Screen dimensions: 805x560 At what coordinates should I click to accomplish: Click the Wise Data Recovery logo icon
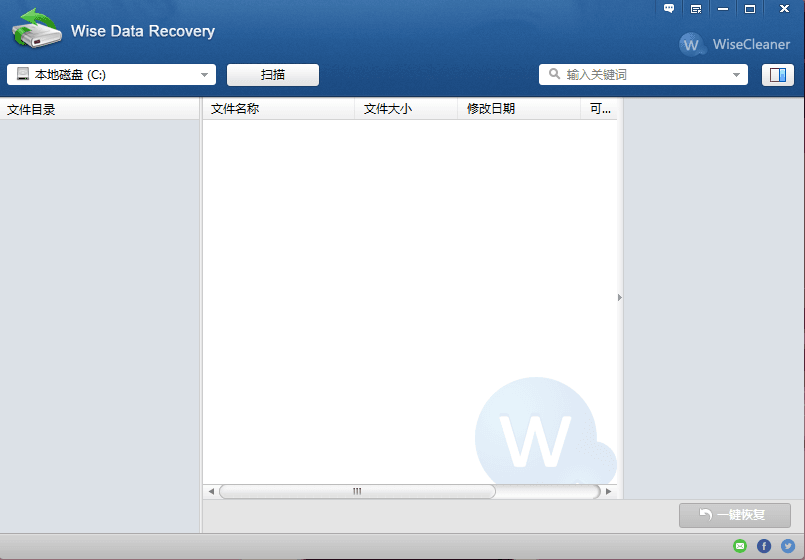36,29
